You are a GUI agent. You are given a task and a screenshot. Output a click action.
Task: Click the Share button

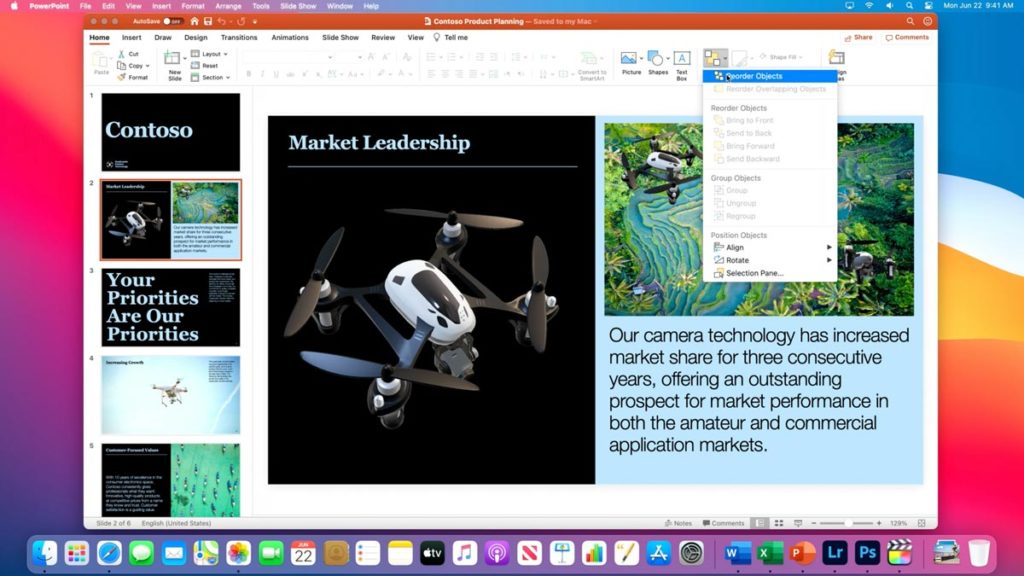coord(858,38)
